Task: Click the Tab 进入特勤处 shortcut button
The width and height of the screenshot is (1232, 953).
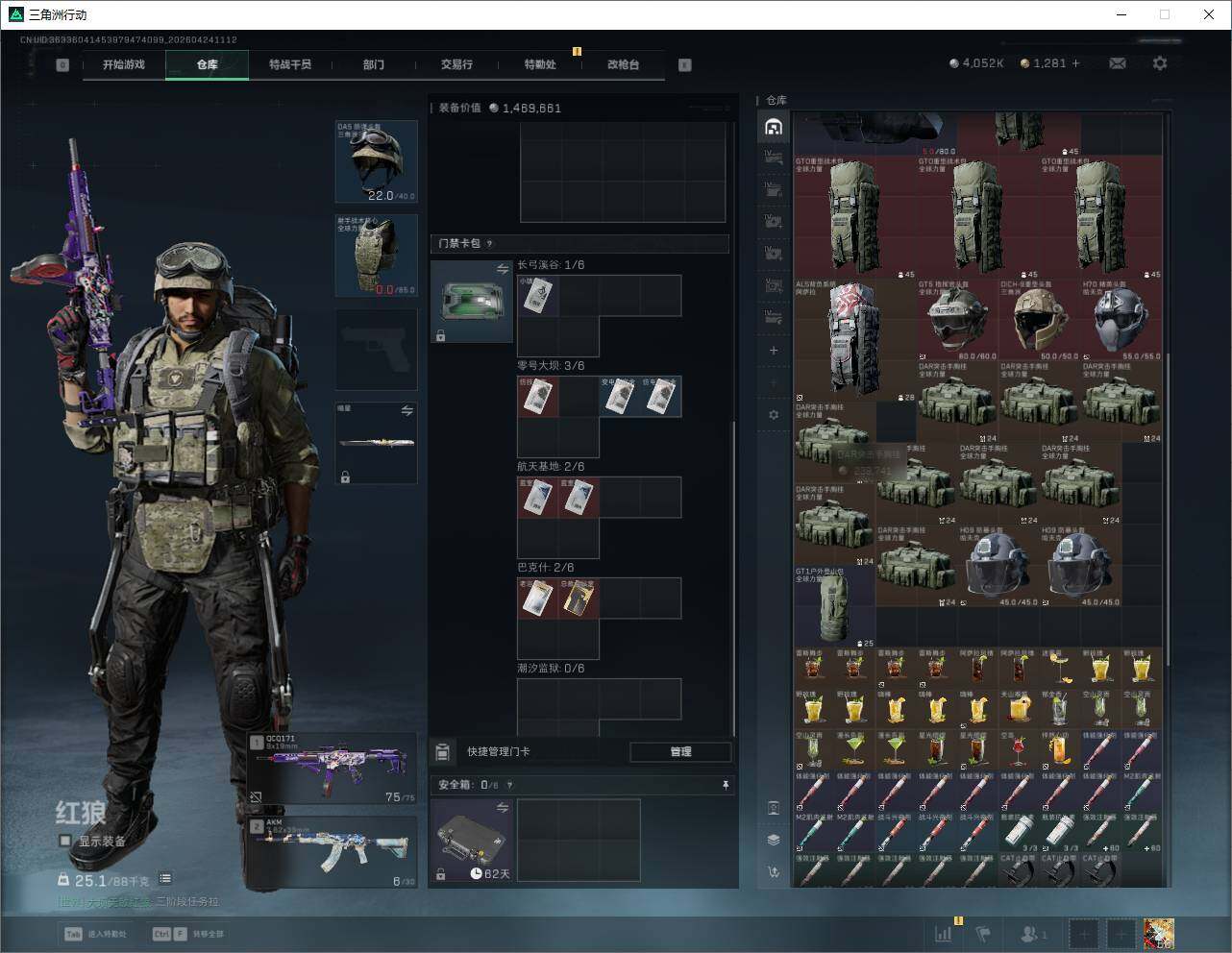Action: 95,934
